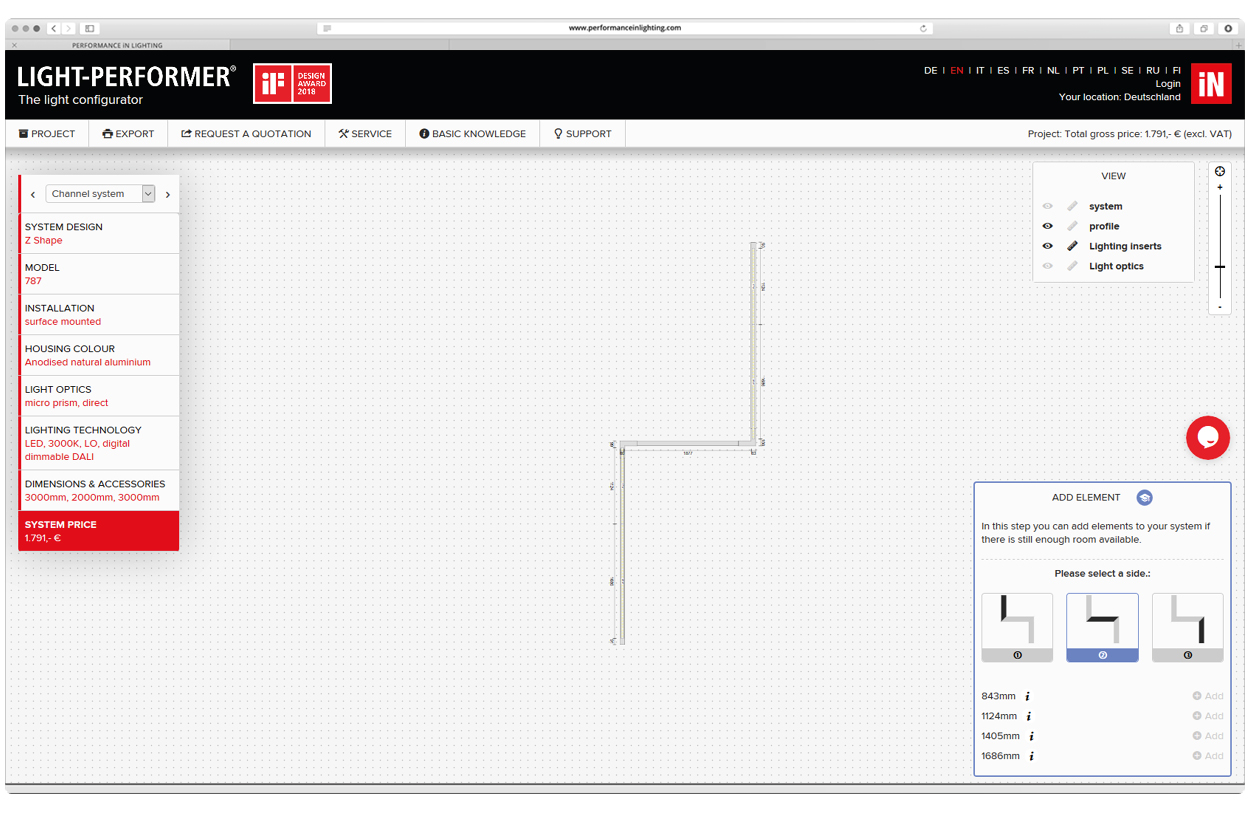Select side 2 middle segment thumbnail
This screenshot has height=833, width=1250.
pyautogui.click(x=1102, y=627)
